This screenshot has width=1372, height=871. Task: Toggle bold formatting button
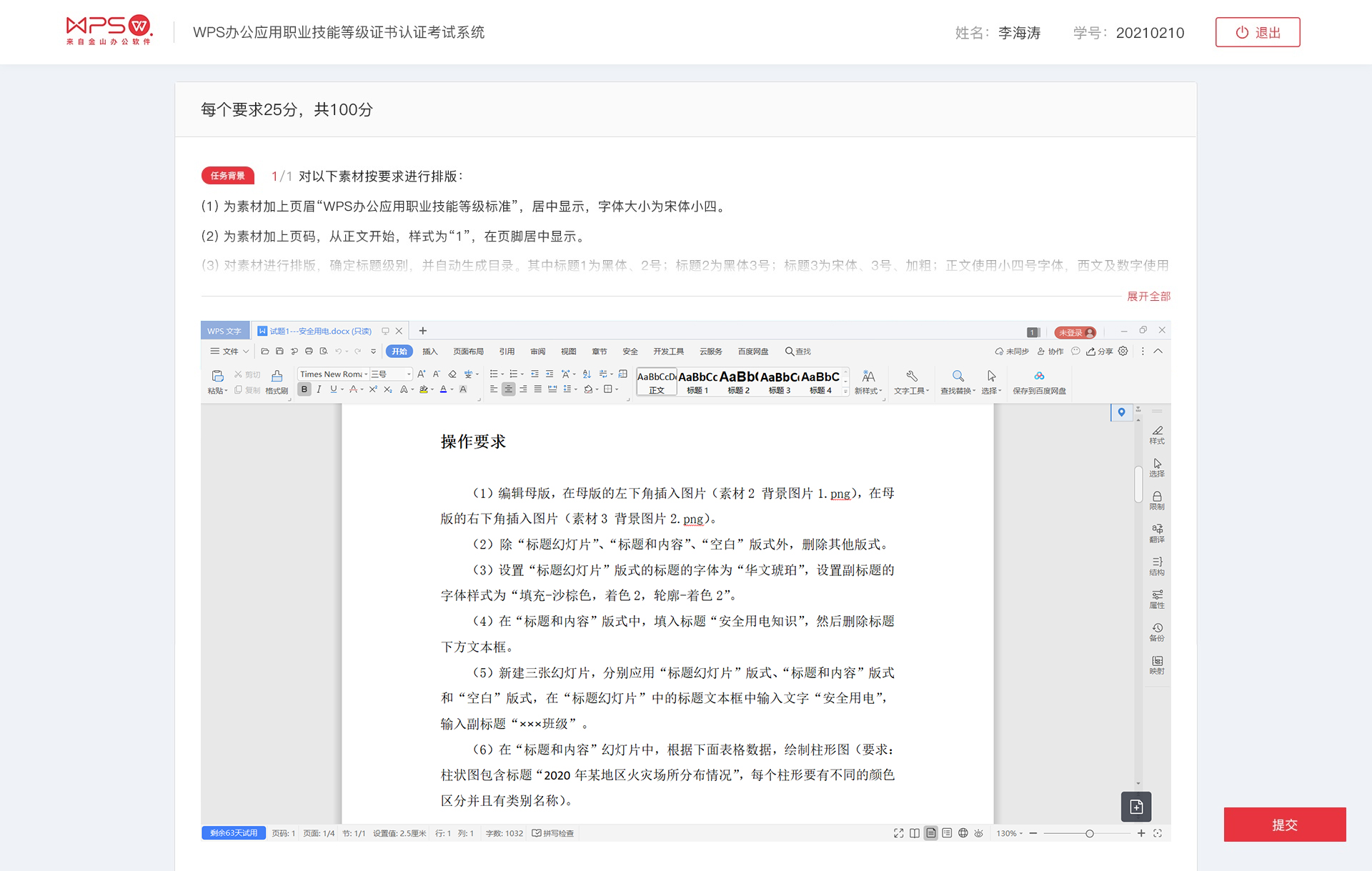click(304, 389)
